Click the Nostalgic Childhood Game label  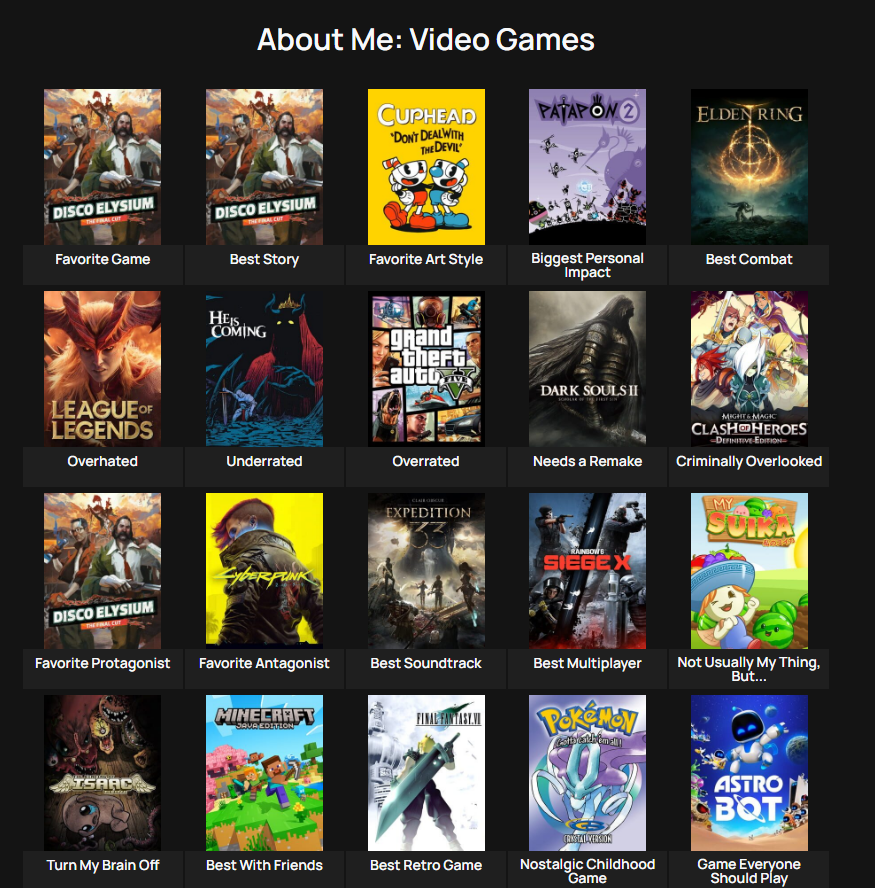point(587,871)
